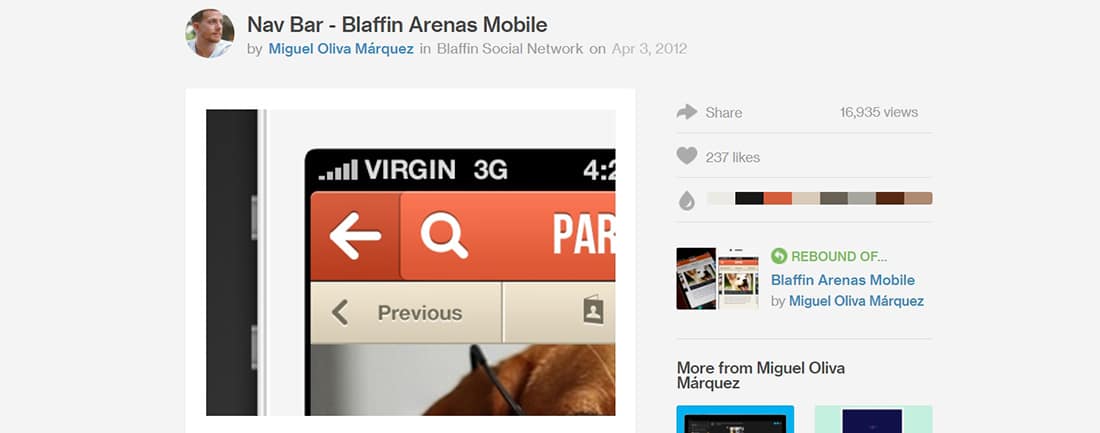The height and width of the screenshot is (433, 1100).
Task: Click the heart likes icon
Action: coord(687,156)
